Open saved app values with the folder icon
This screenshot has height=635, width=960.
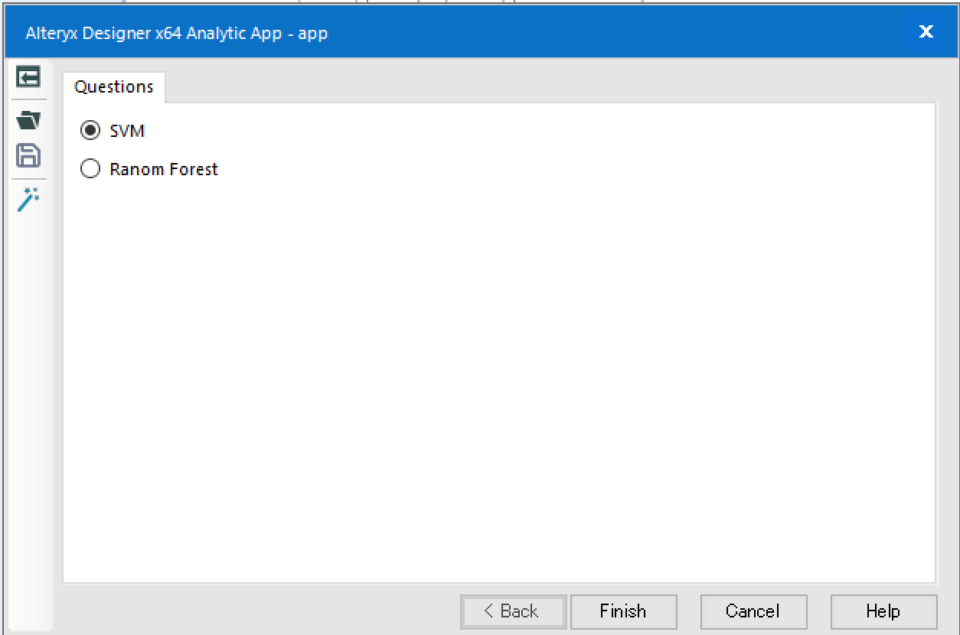coord(28,119)
